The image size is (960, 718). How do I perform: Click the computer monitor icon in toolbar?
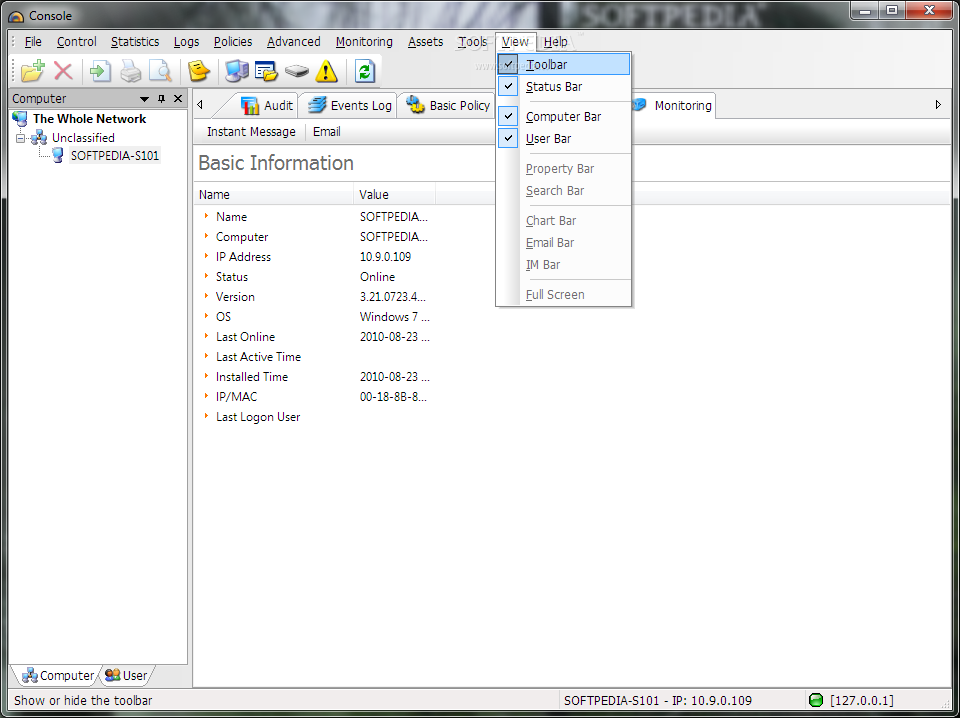pos(236,71)
